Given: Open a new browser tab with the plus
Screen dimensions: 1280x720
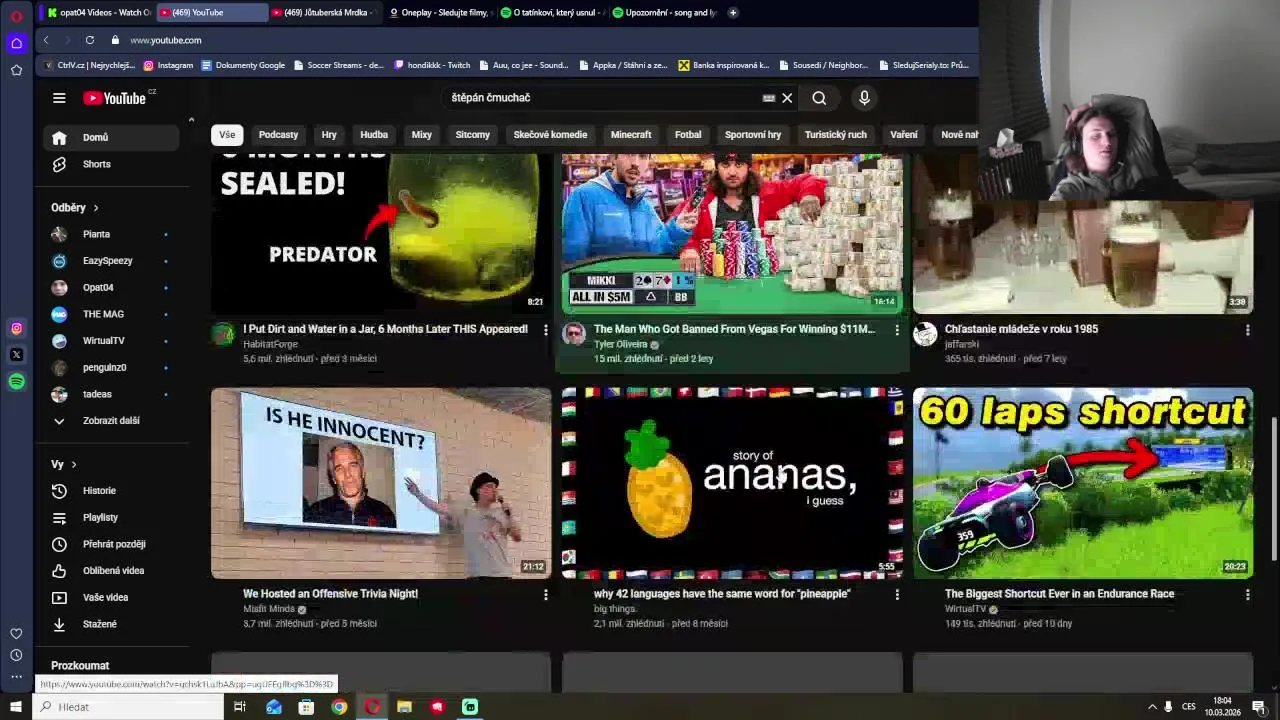Looking at the screenshot, I should tap(733, 12).
